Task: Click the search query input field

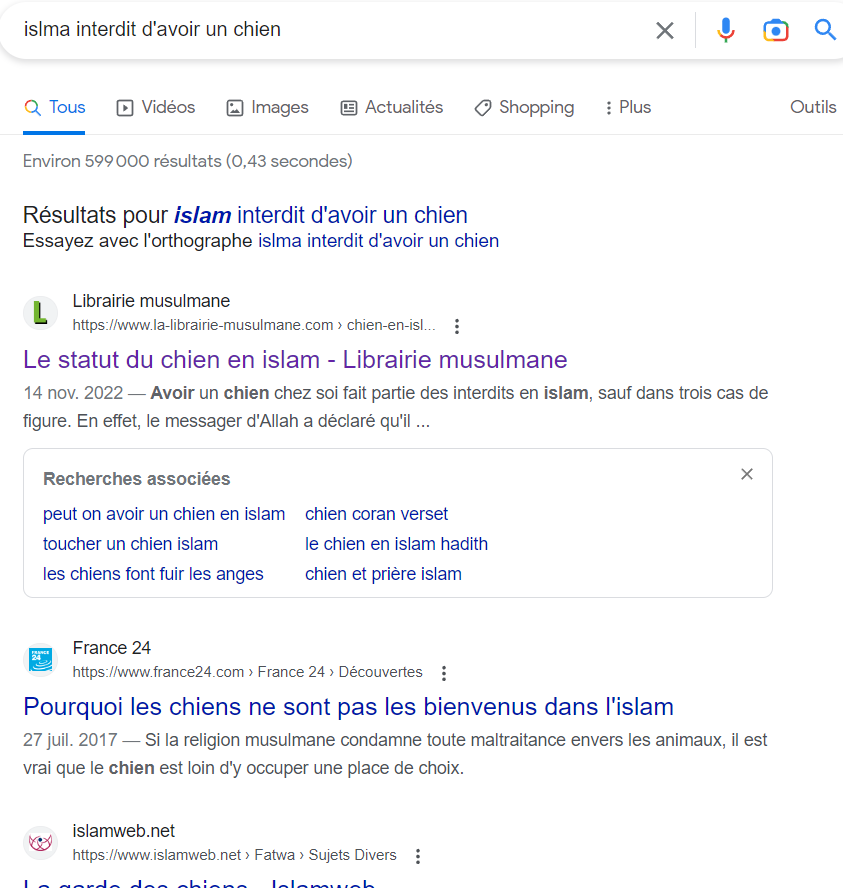Action: [334, 29]
